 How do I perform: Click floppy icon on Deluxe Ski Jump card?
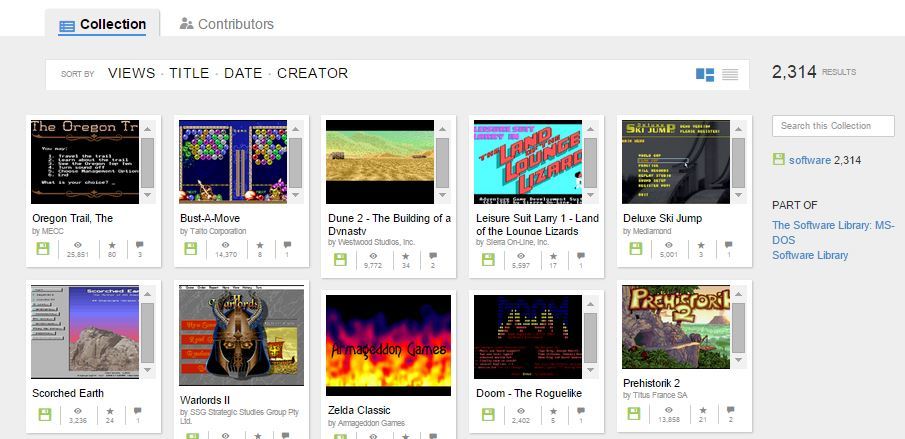[x=635, y=249]
